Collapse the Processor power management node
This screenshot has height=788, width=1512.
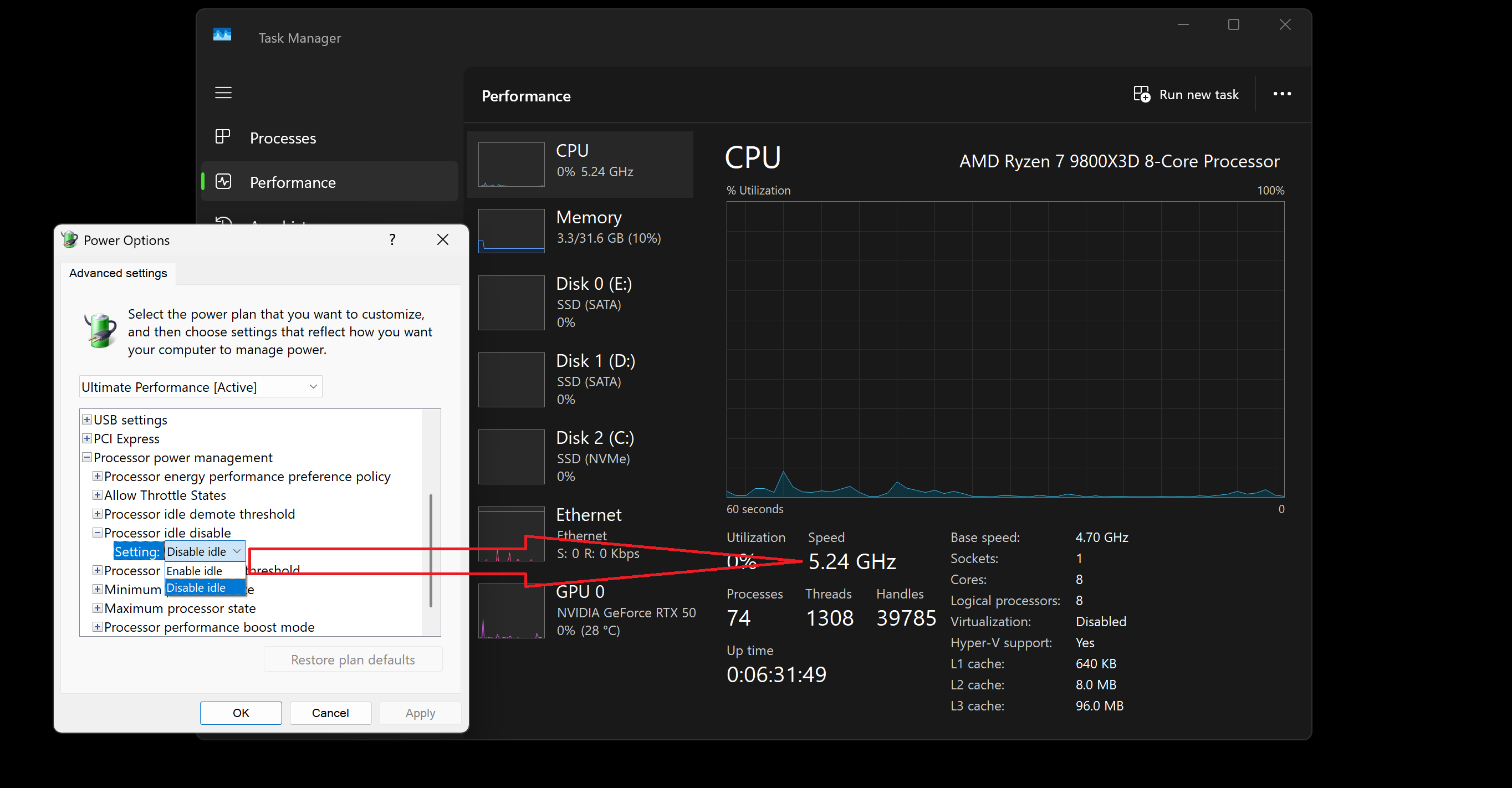tap(87, 457)
